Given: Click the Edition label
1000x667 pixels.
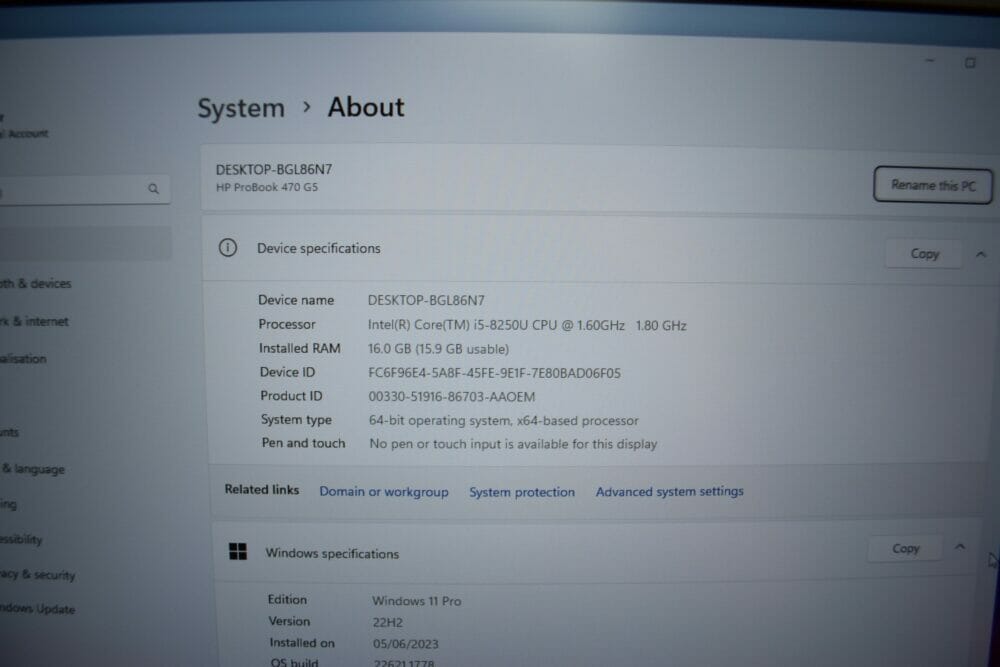Looking at the screenshot, I should 287,599.
